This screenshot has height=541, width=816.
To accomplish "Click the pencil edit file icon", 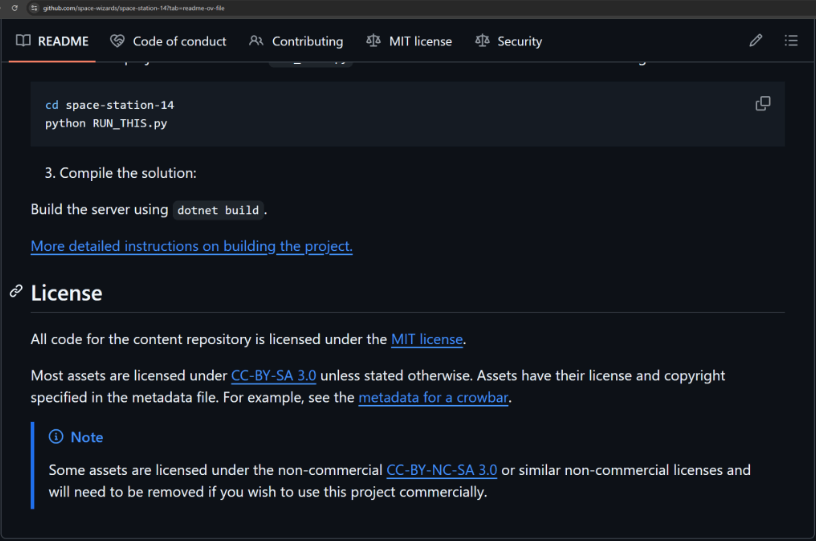I will point(756,41).
